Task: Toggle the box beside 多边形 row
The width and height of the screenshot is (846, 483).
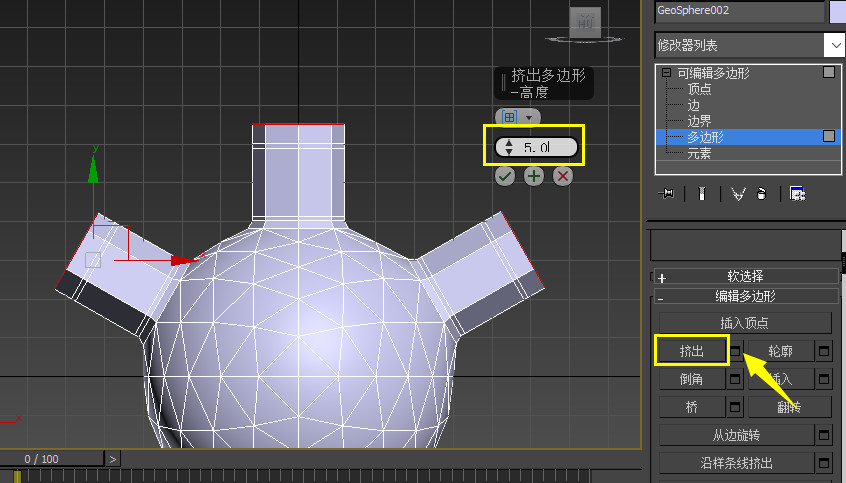Action: [829, 136]
